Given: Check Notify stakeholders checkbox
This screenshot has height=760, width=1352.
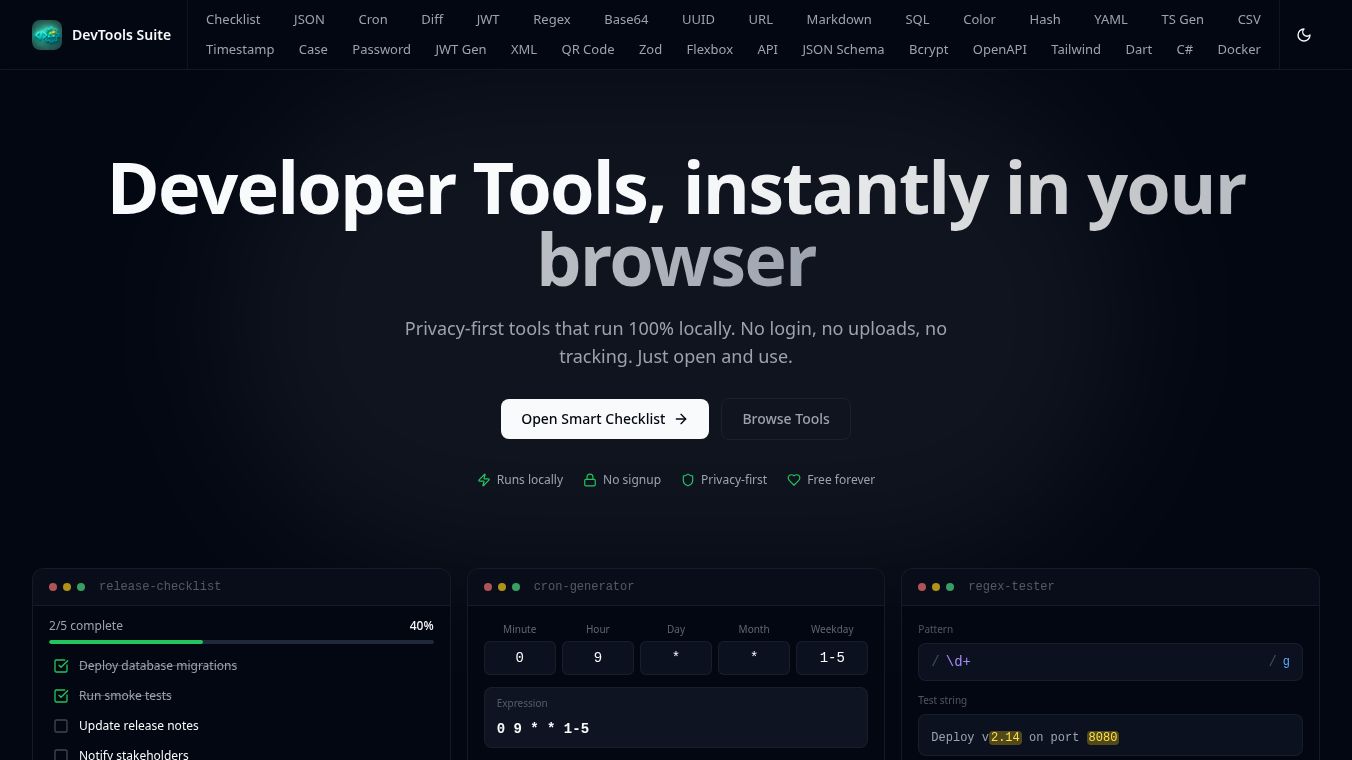Looking at the screenshot, I should click(61, 755).
